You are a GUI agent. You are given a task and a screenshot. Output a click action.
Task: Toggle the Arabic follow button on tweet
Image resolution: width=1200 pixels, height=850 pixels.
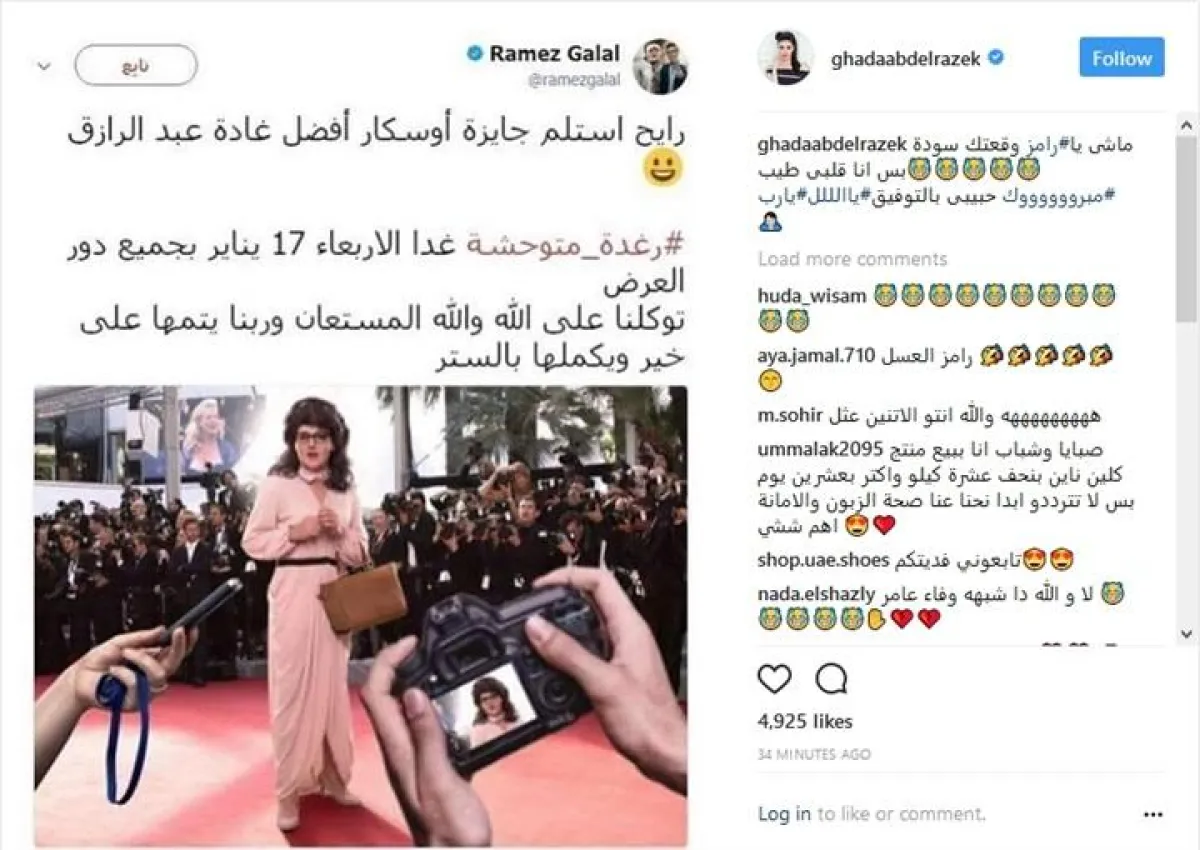135,66
